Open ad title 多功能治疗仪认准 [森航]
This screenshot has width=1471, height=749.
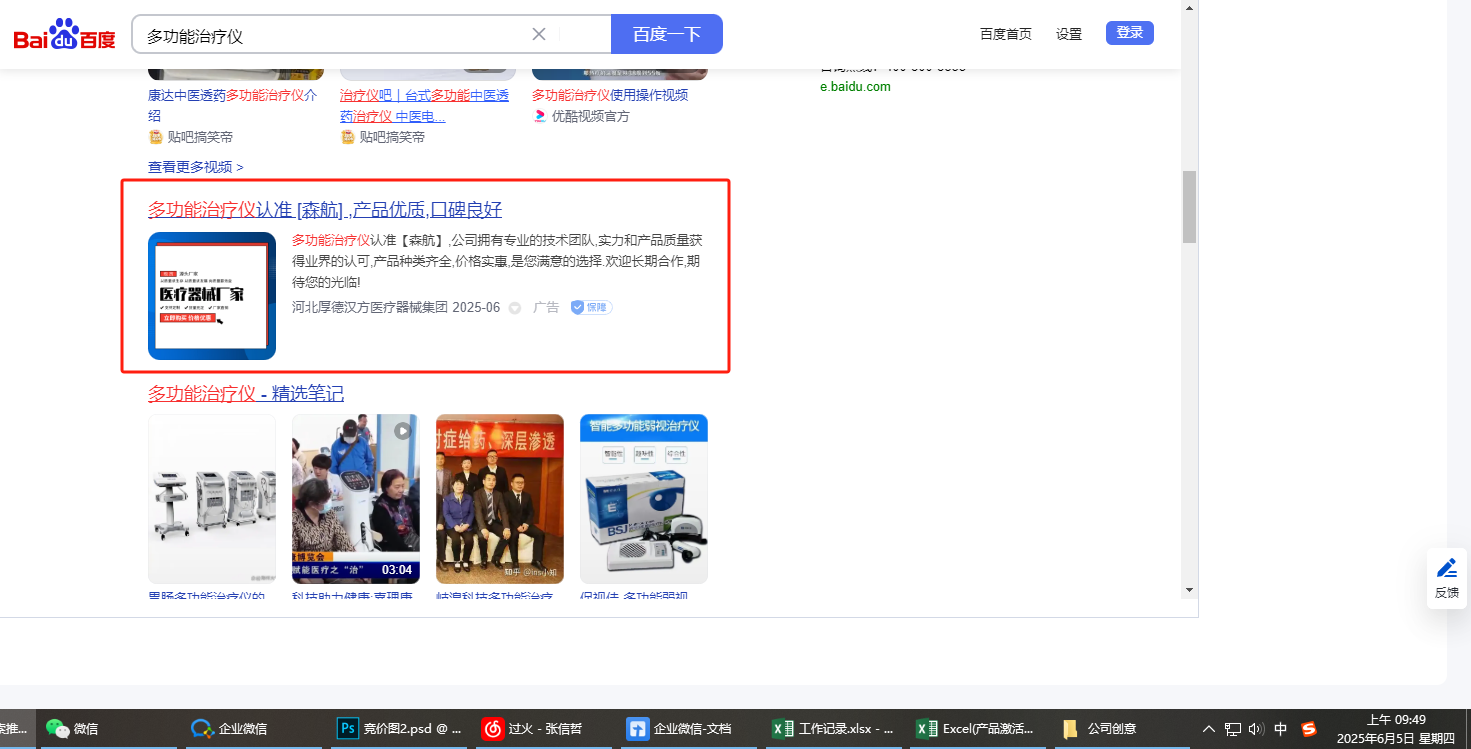pos(325,210)
